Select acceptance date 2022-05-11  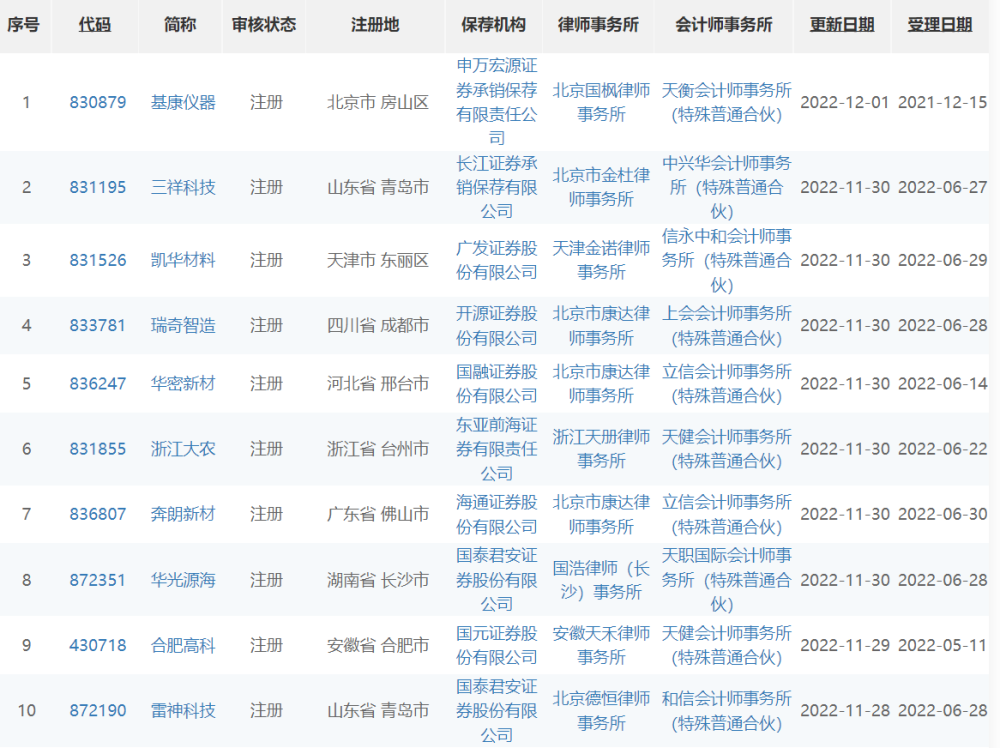(943, 645)
